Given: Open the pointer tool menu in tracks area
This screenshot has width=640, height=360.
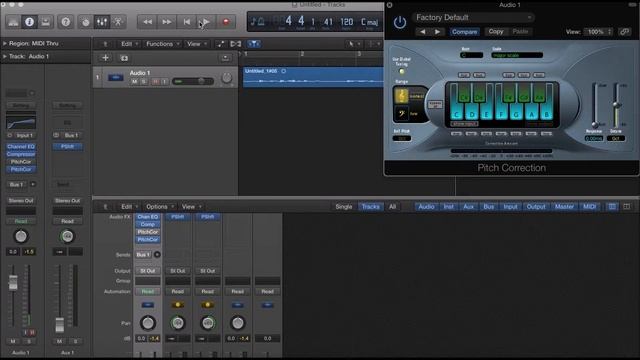Looking at the screenshot, I should pos(353,44).
